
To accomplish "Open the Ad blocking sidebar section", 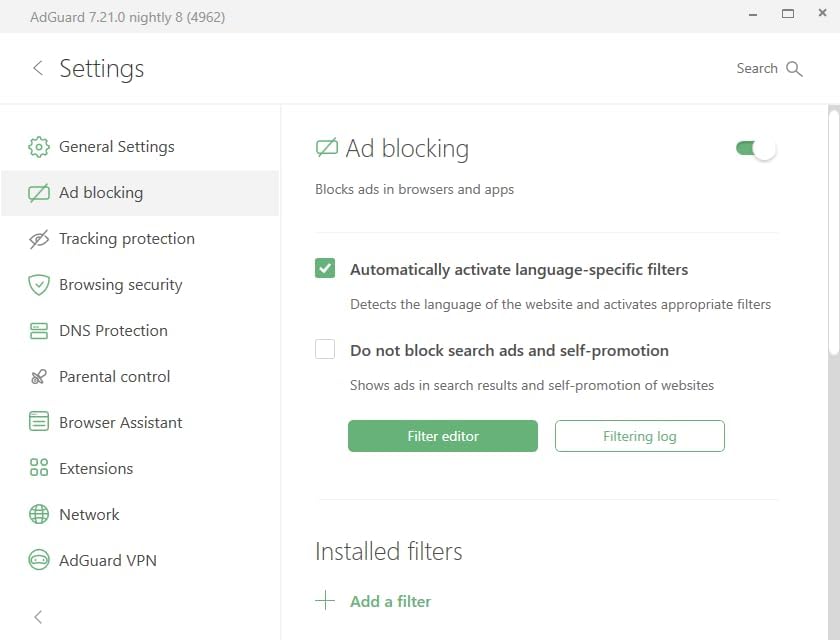I will point(101,193).
